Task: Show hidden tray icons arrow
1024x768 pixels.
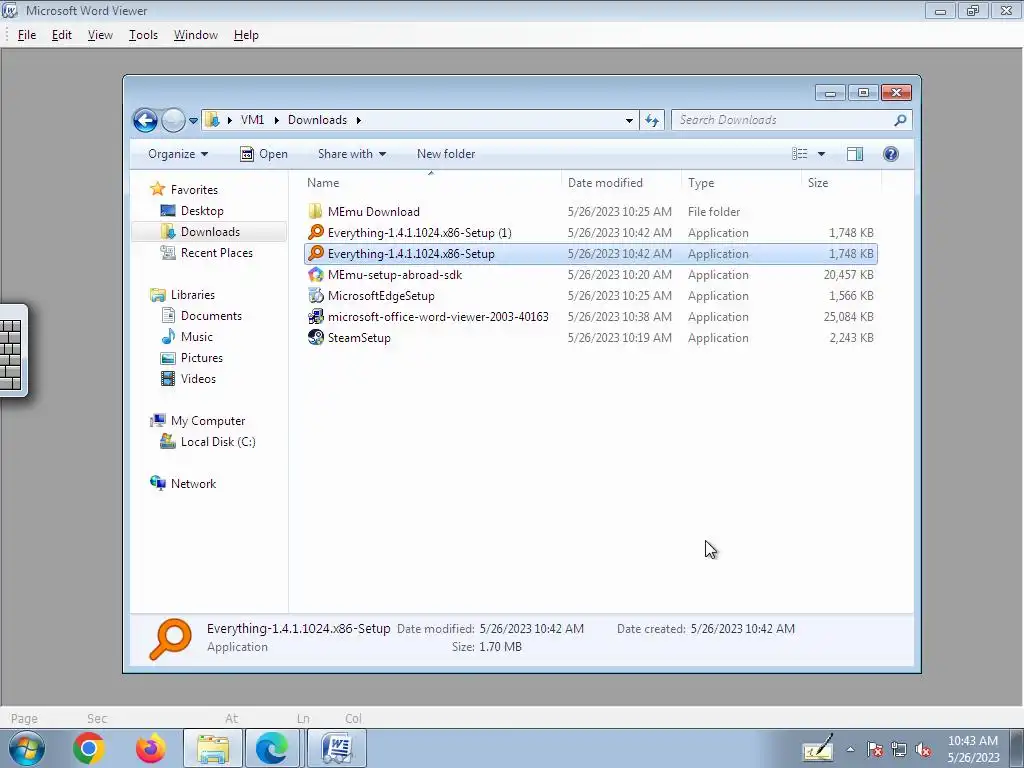Action: (x=850, y=750)
